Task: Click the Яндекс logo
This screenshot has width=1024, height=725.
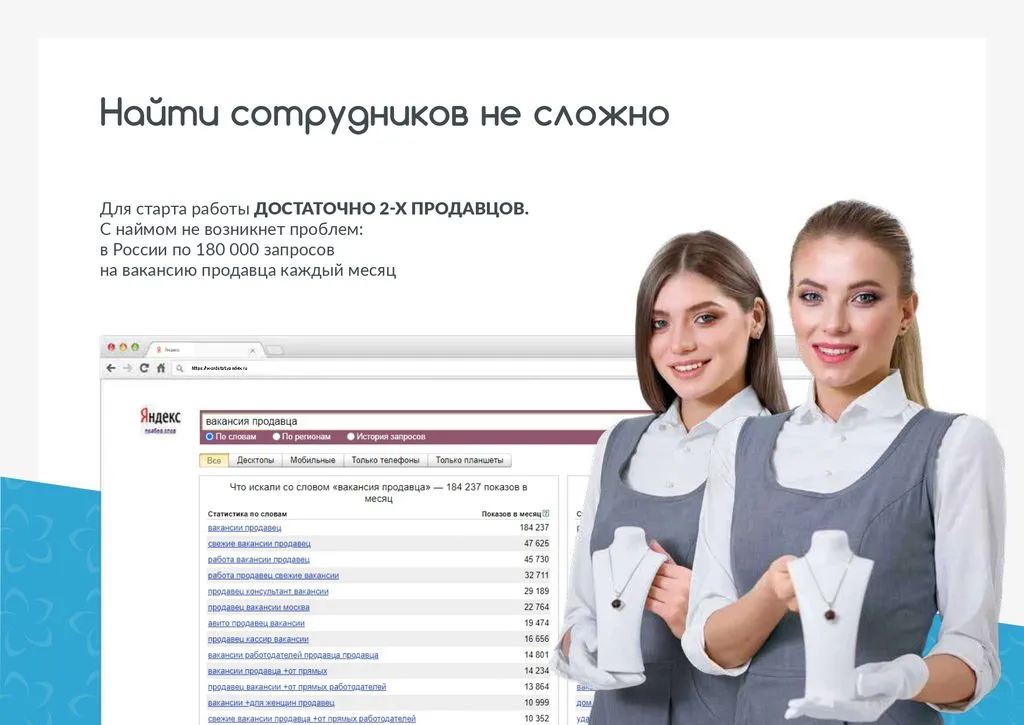Action: click(158, 417)
